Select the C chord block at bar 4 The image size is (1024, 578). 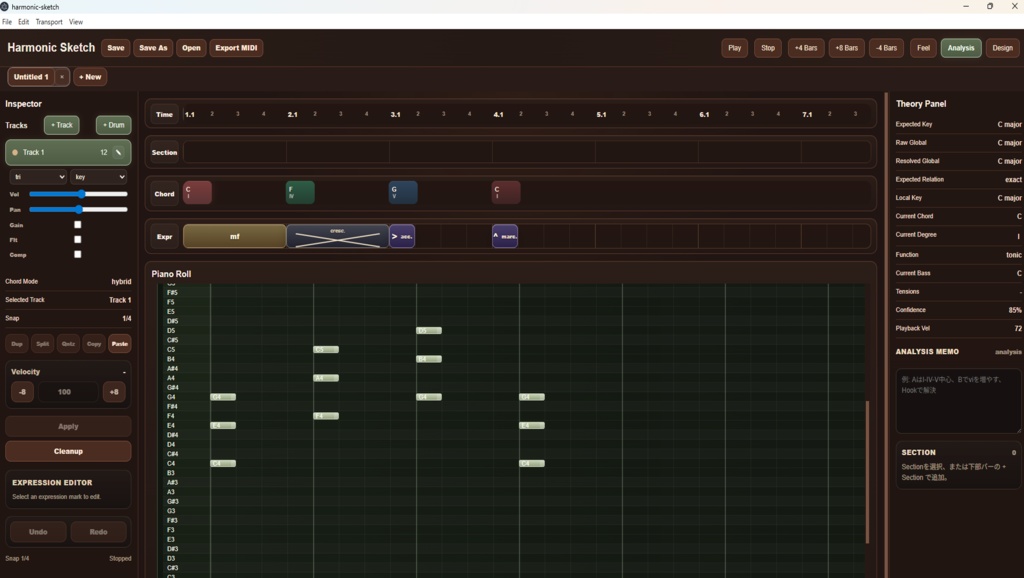(506, 193)
